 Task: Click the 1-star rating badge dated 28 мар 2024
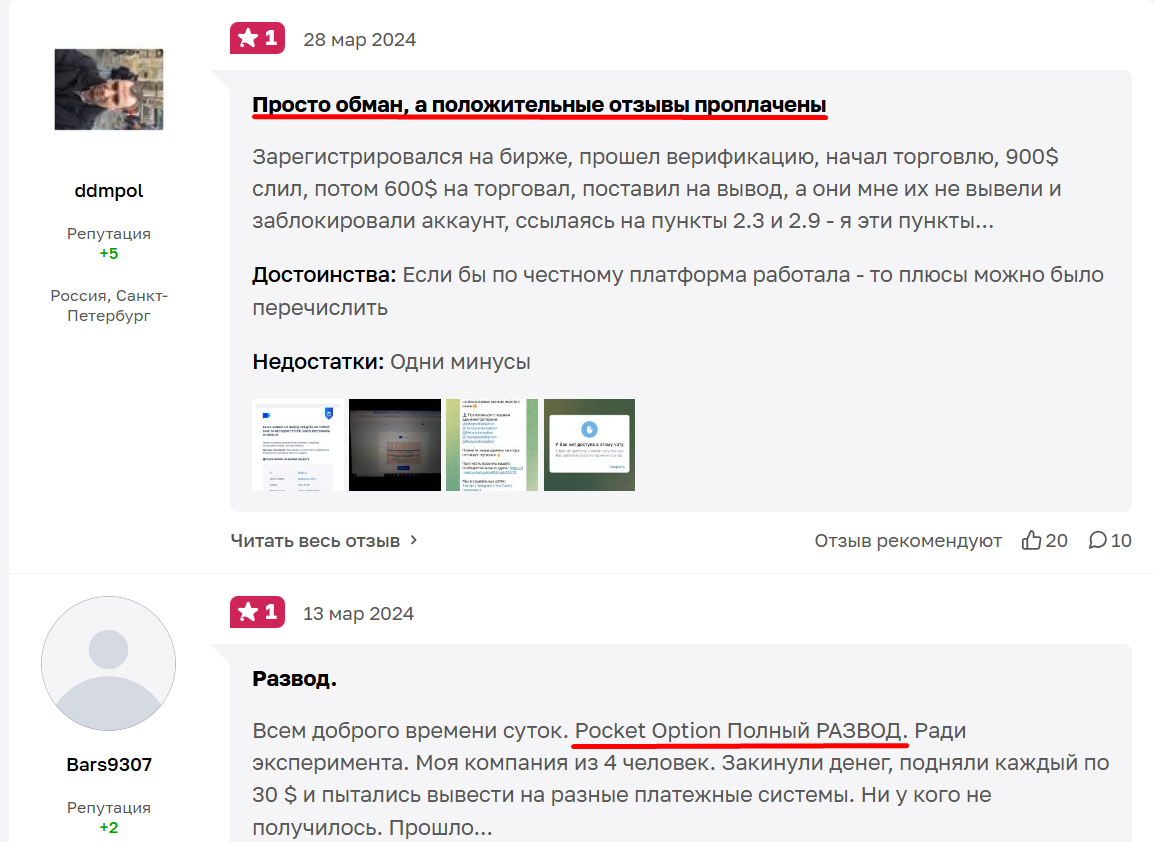tap(257, 38)
